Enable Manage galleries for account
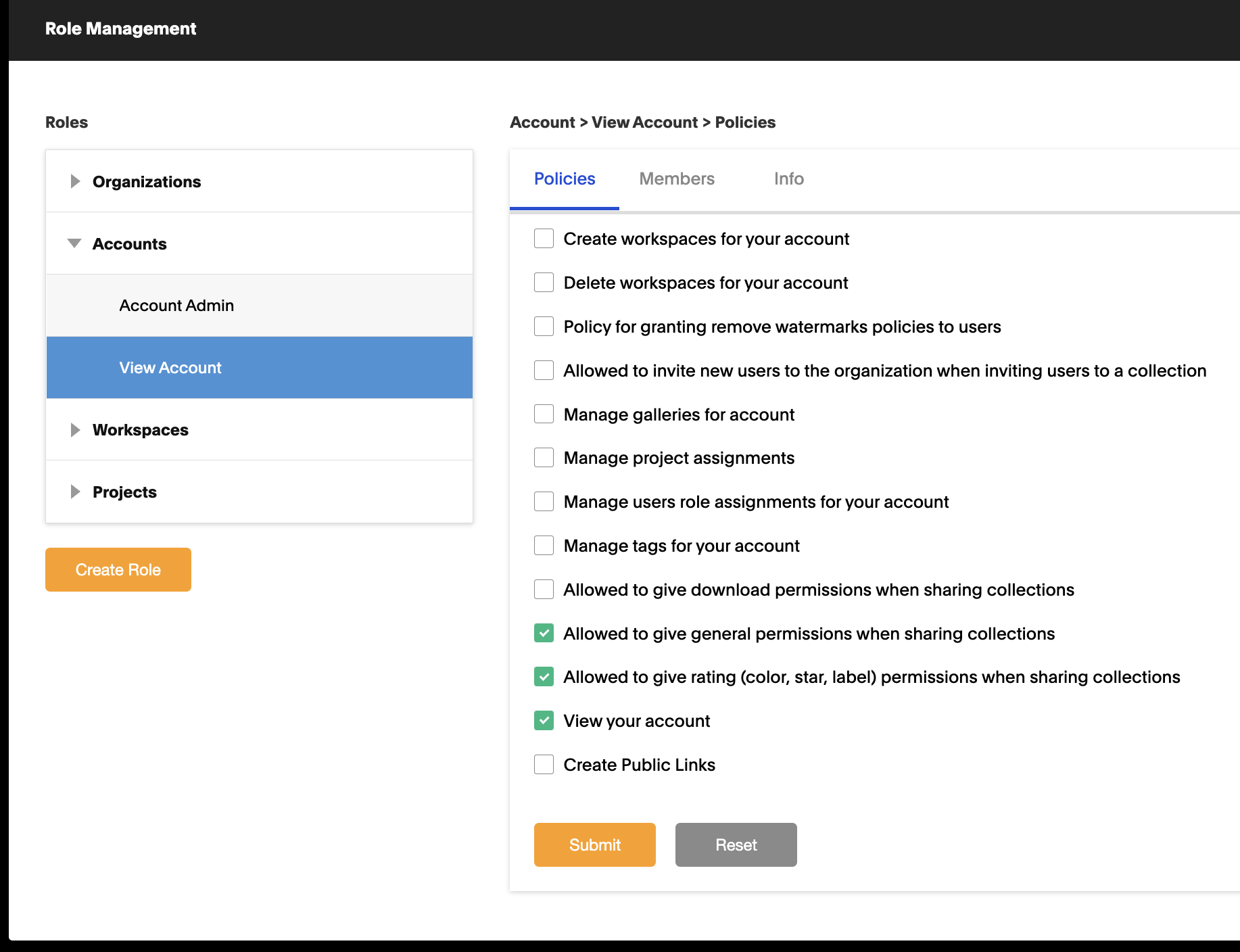1240x952 pixels. tap(544, 414)
